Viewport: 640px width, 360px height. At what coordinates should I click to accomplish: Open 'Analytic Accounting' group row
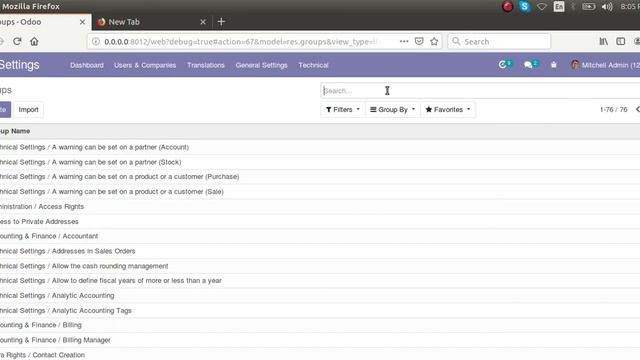click(x=320, y=296)
